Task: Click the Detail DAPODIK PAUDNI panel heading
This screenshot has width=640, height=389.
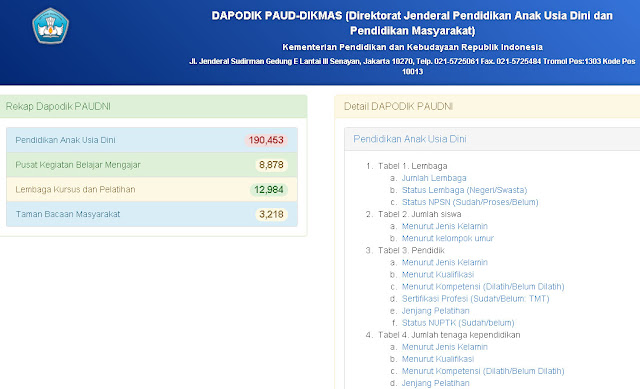Action: 487,107
